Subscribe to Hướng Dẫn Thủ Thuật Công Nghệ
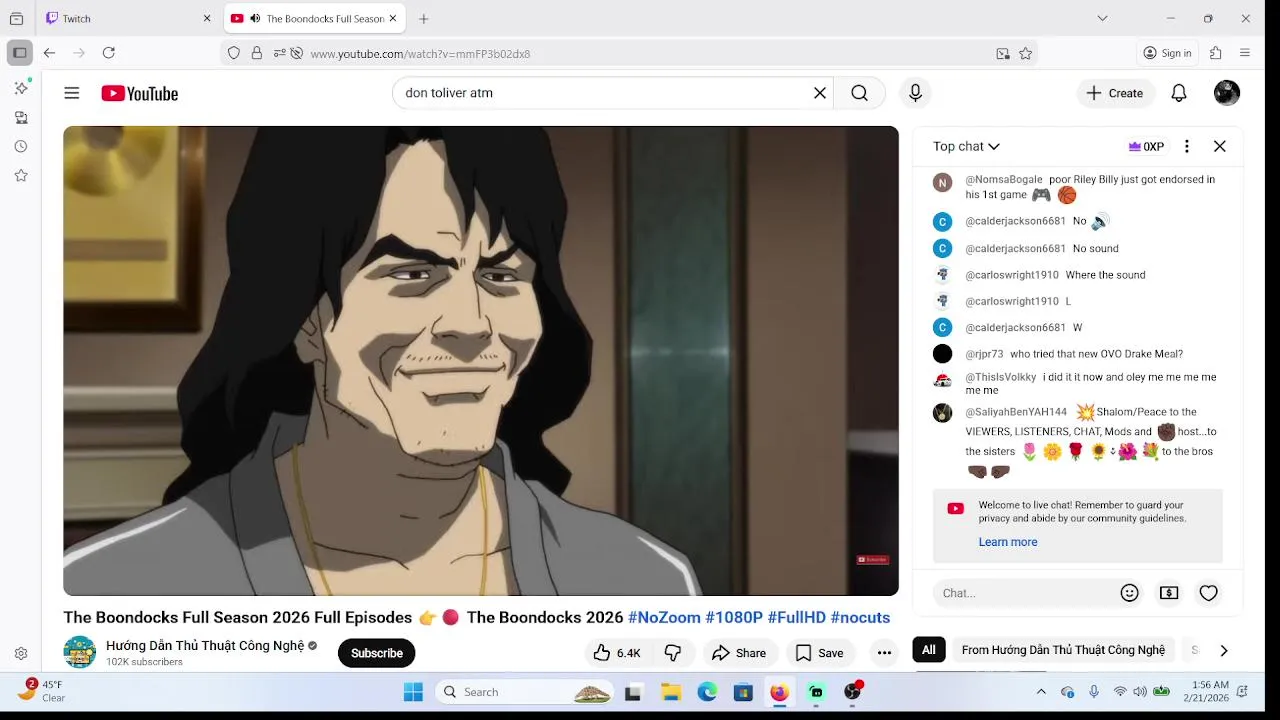 click(377, 653)
